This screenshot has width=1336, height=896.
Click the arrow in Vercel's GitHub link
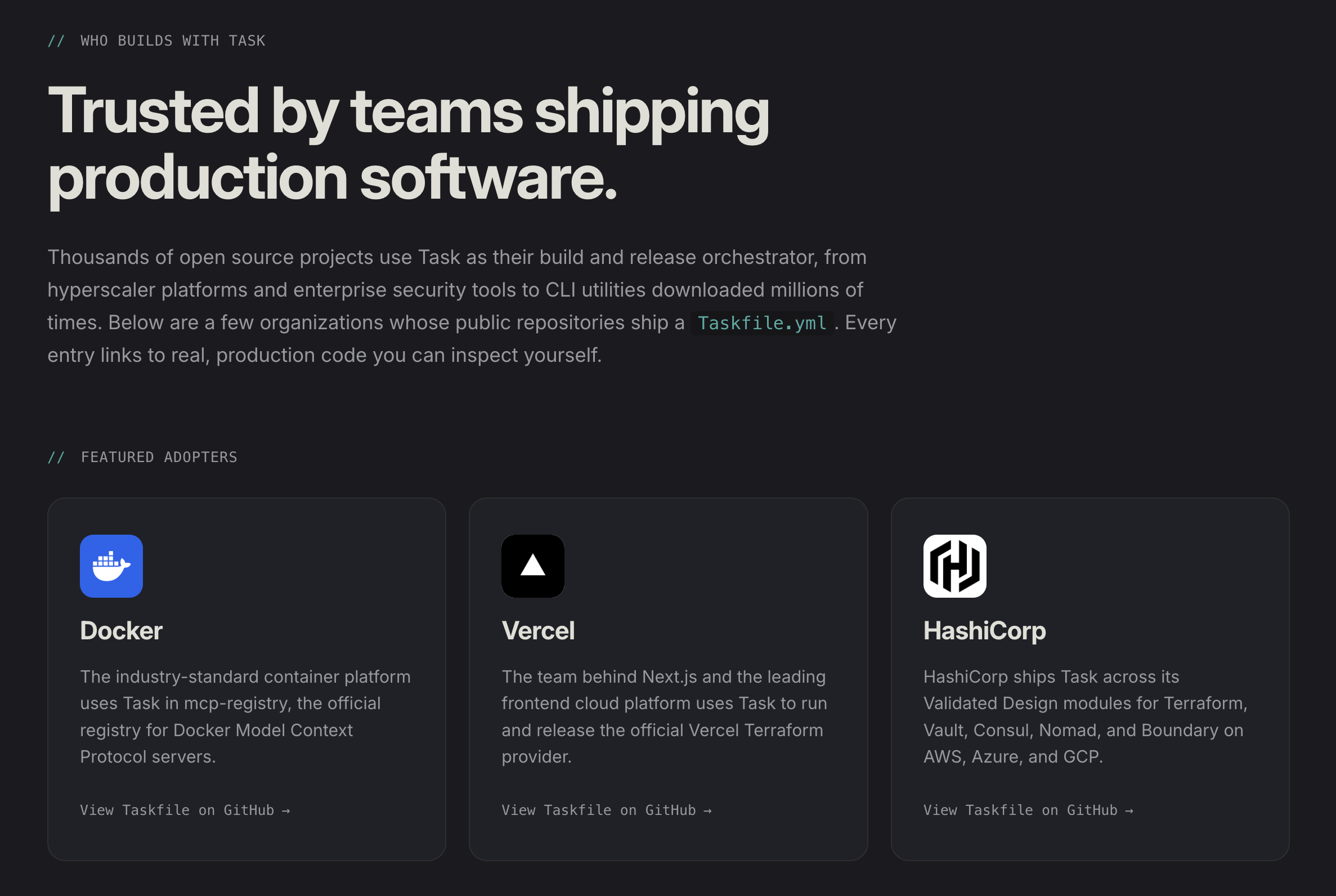click(x=707, y=810)
